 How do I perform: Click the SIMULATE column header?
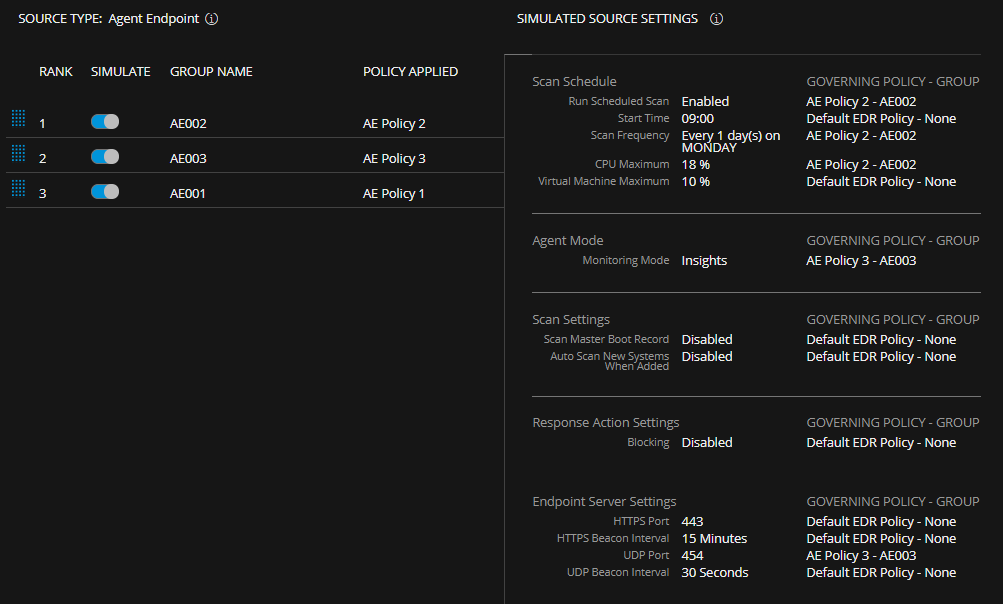tap(120, 71)
